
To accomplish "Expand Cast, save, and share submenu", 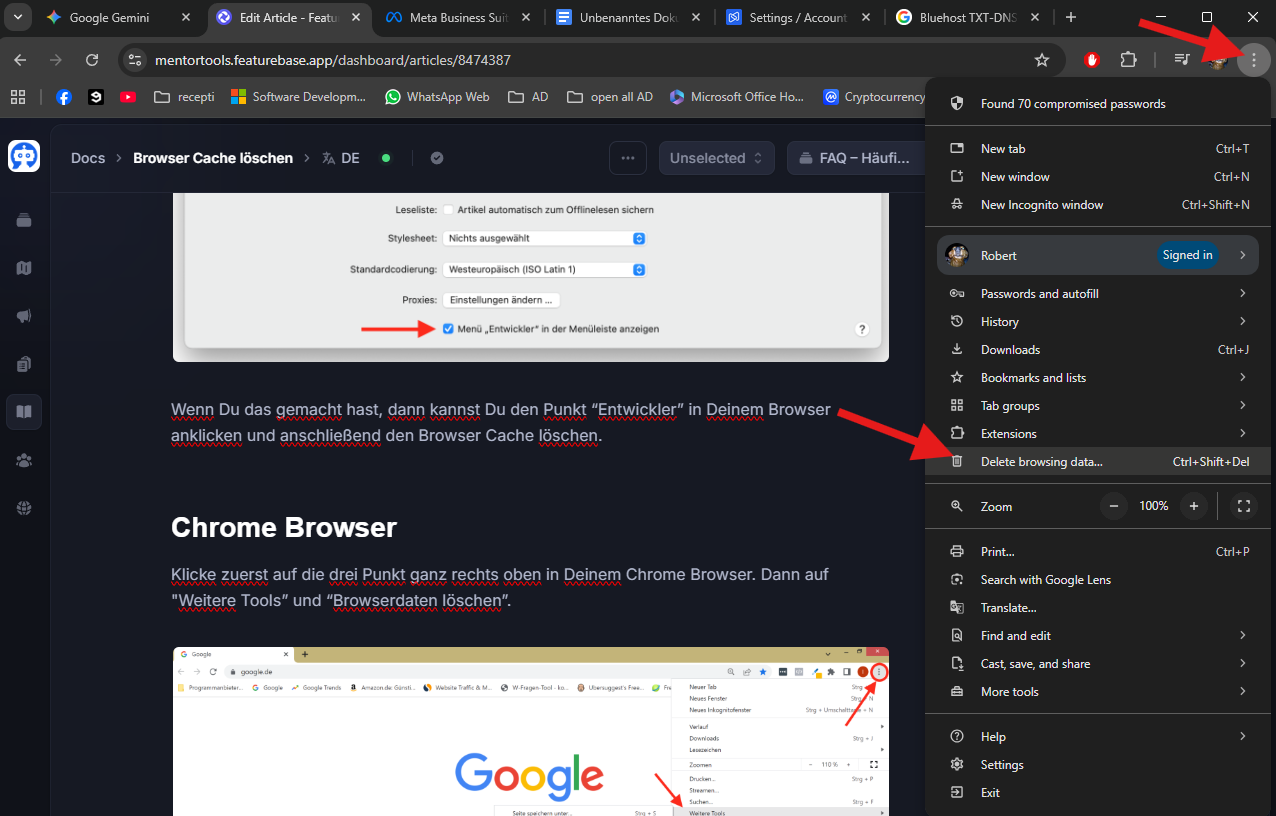I will coord(1098,663).
